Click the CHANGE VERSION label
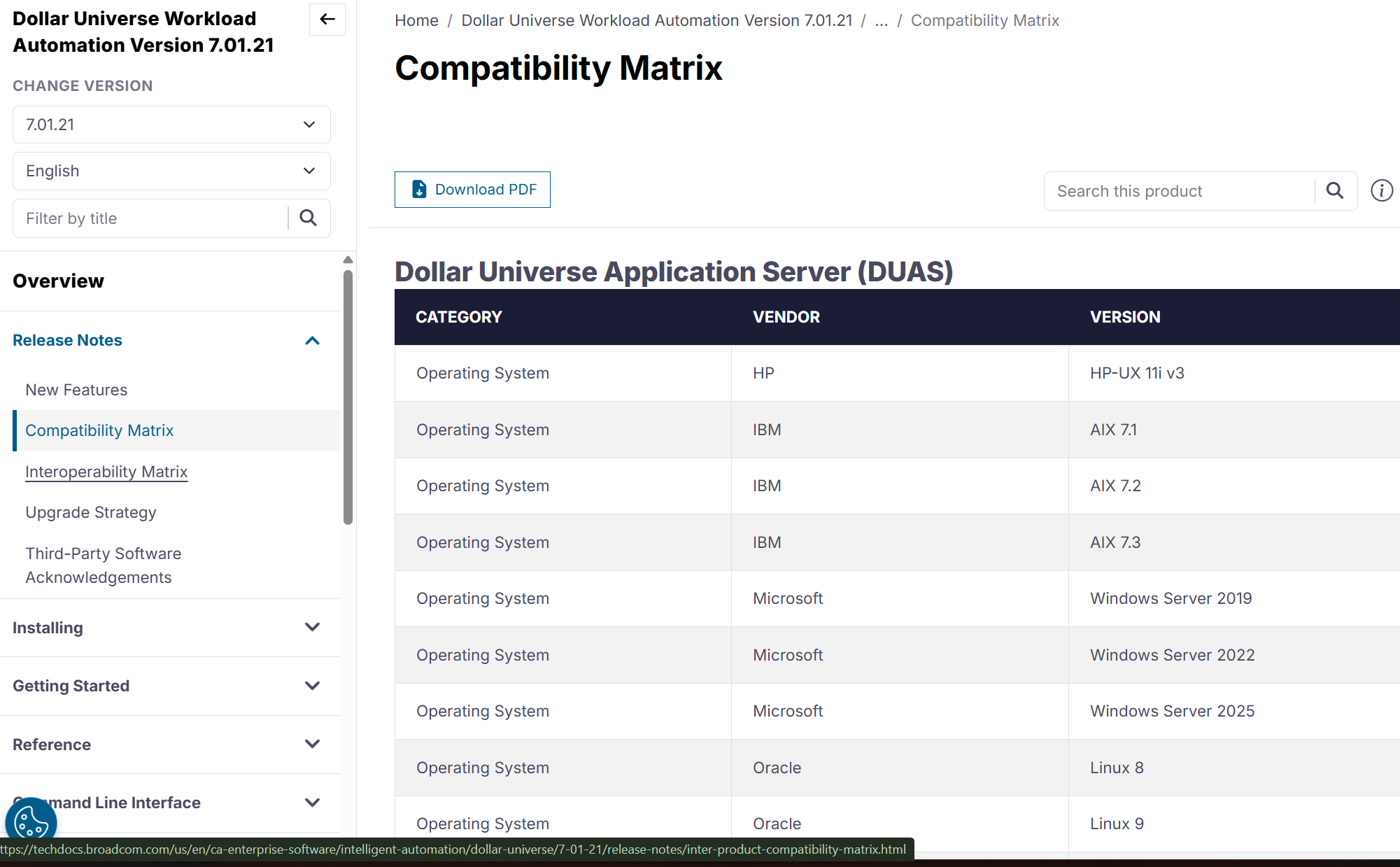The height and width of the screenshot is (867, 1400). point(83,85)
